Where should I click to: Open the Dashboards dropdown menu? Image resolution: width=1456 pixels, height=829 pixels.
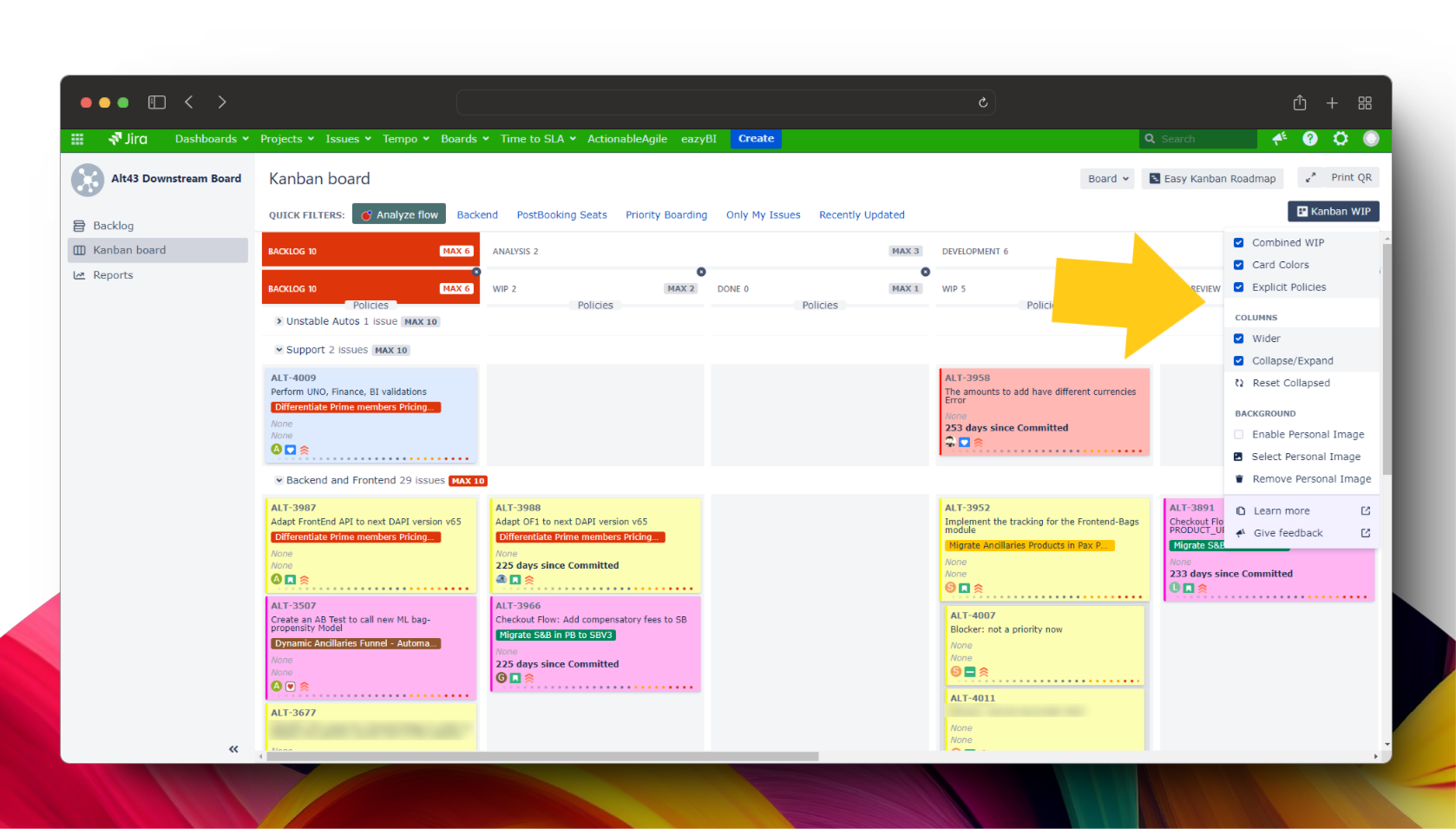pos(212,139)
